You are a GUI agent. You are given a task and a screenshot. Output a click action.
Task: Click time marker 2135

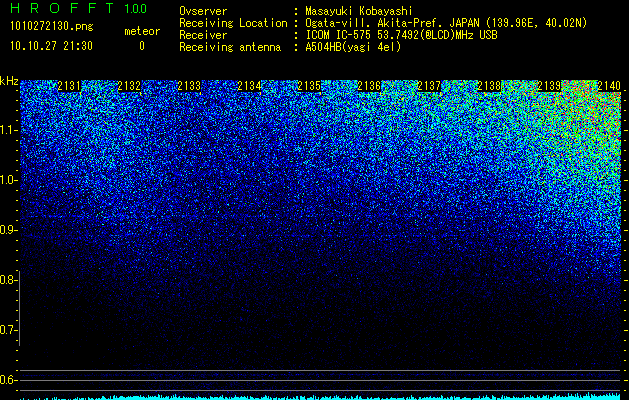[x=309, y=86]
